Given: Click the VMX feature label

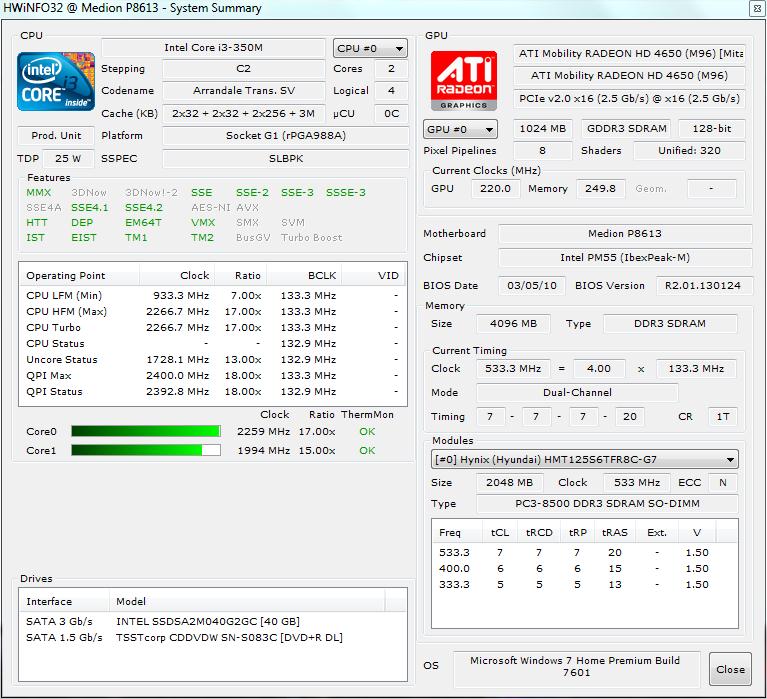Looking at the screenshot, I should pos(203,223).
